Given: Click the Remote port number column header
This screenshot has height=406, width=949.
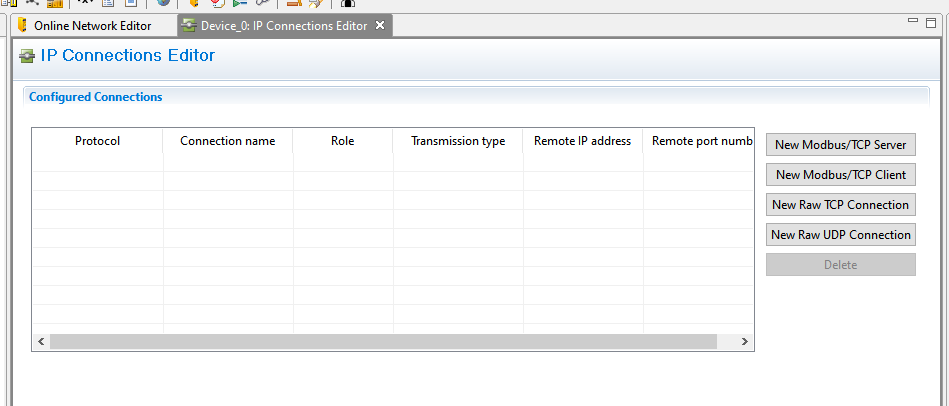Looking at the screenshot, I should coord(698,141).
